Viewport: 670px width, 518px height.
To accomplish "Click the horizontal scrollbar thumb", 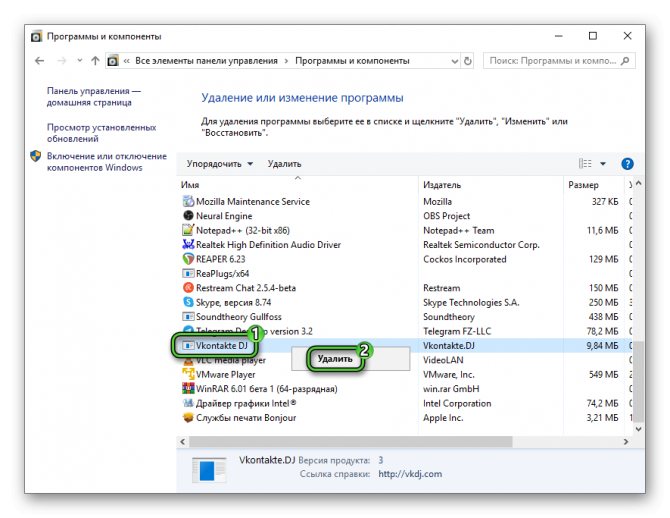I will (350, 441).
